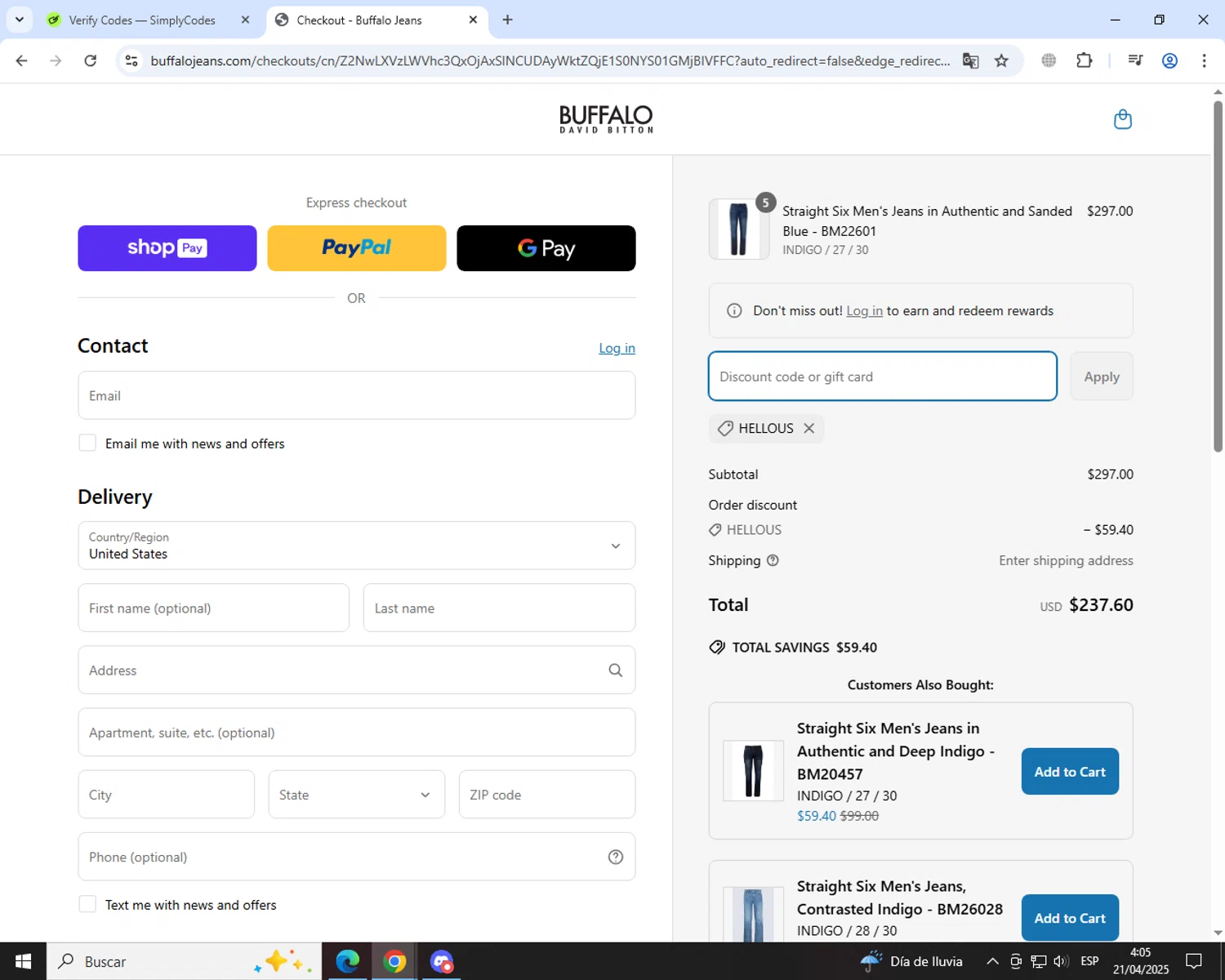Click Log in link in rewards banner

[864, 311]
